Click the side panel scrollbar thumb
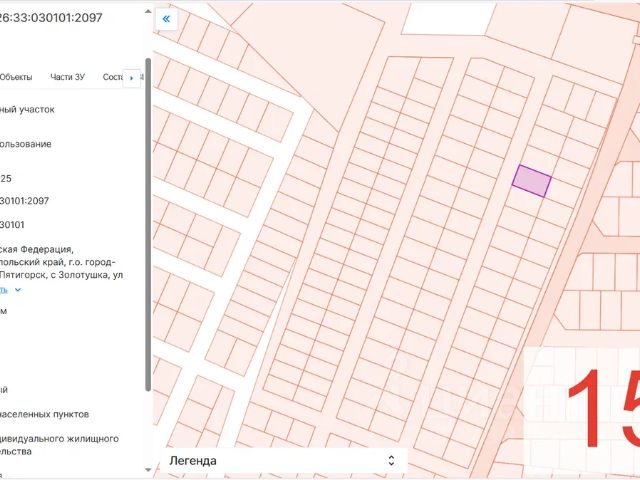640x480 pixels. coord(148,224)
